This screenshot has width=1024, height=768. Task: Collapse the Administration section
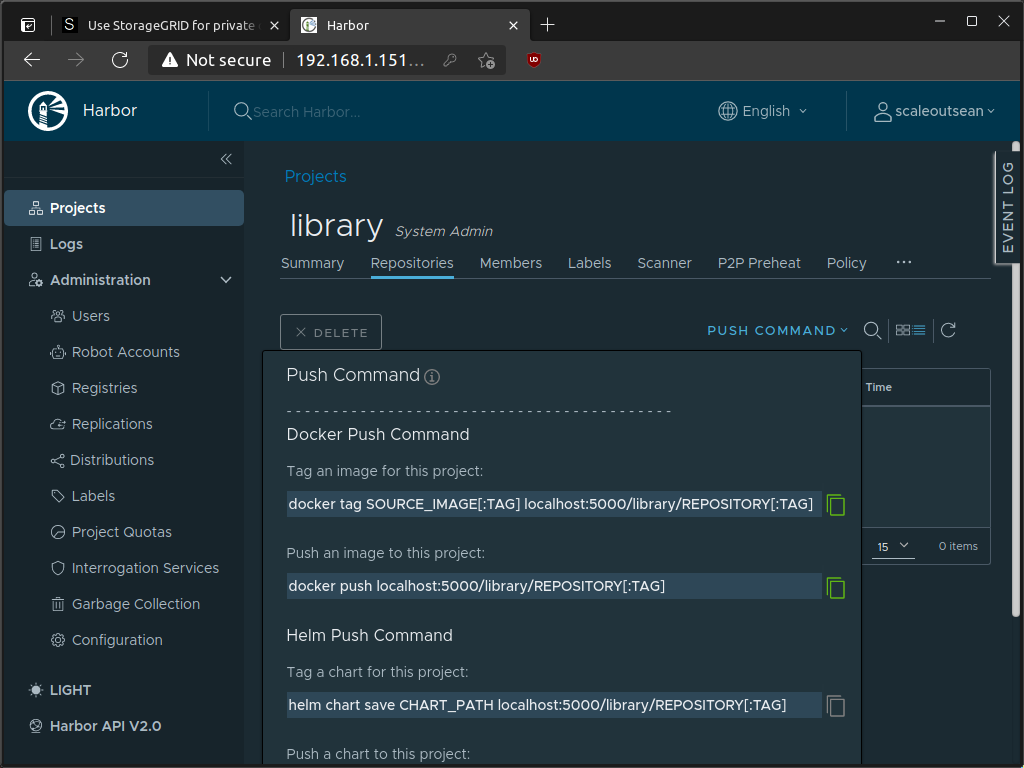[226, 280]
